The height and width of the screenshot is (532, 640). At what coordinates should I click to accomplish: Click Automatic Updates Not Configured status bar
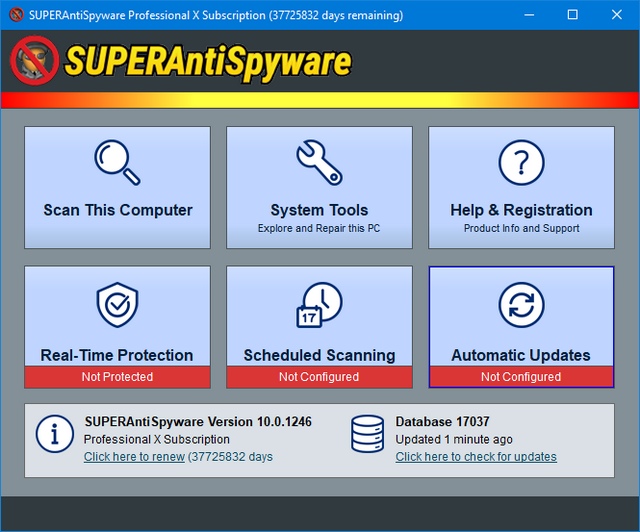click(521, 377)
